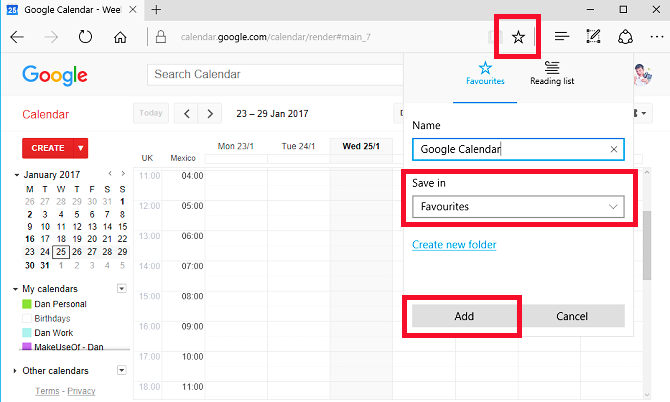Click the Mon 23/1 column header
The height and width of the screenshot is (402, 670).
point(236,146)
